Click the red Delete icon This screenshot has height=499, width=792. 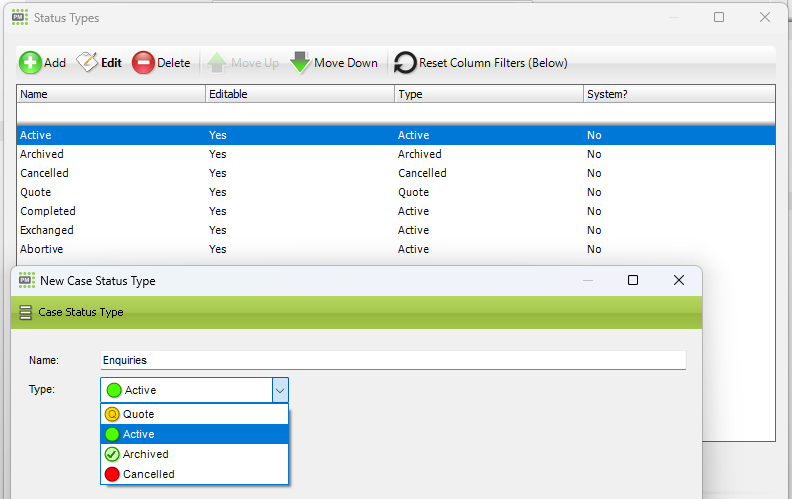(143, 63)
